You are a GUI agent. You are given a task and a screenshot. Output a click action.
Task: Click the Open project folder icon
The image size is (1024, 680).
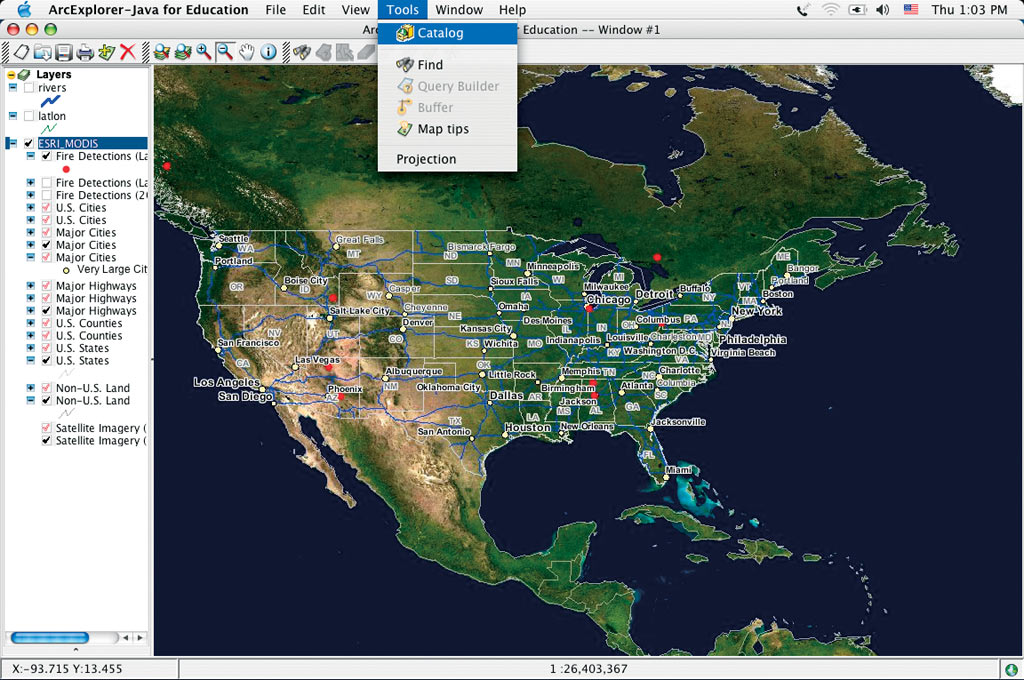point(42,52)
